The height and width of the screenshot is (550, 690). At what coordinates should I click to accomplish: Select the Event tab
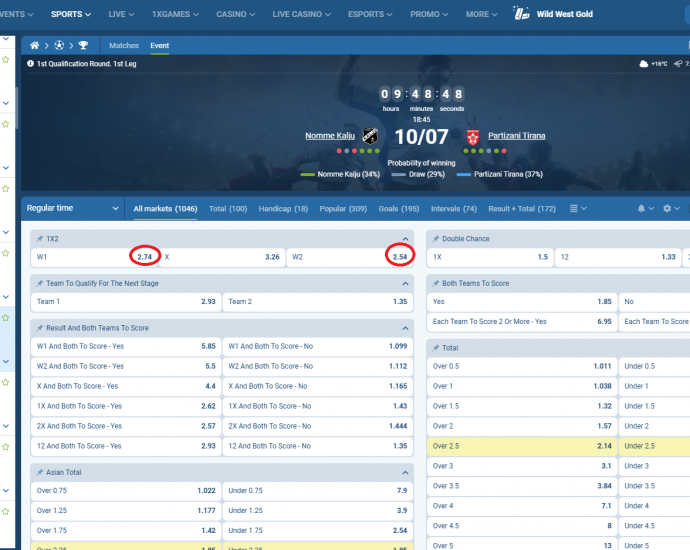coord(159,45)
